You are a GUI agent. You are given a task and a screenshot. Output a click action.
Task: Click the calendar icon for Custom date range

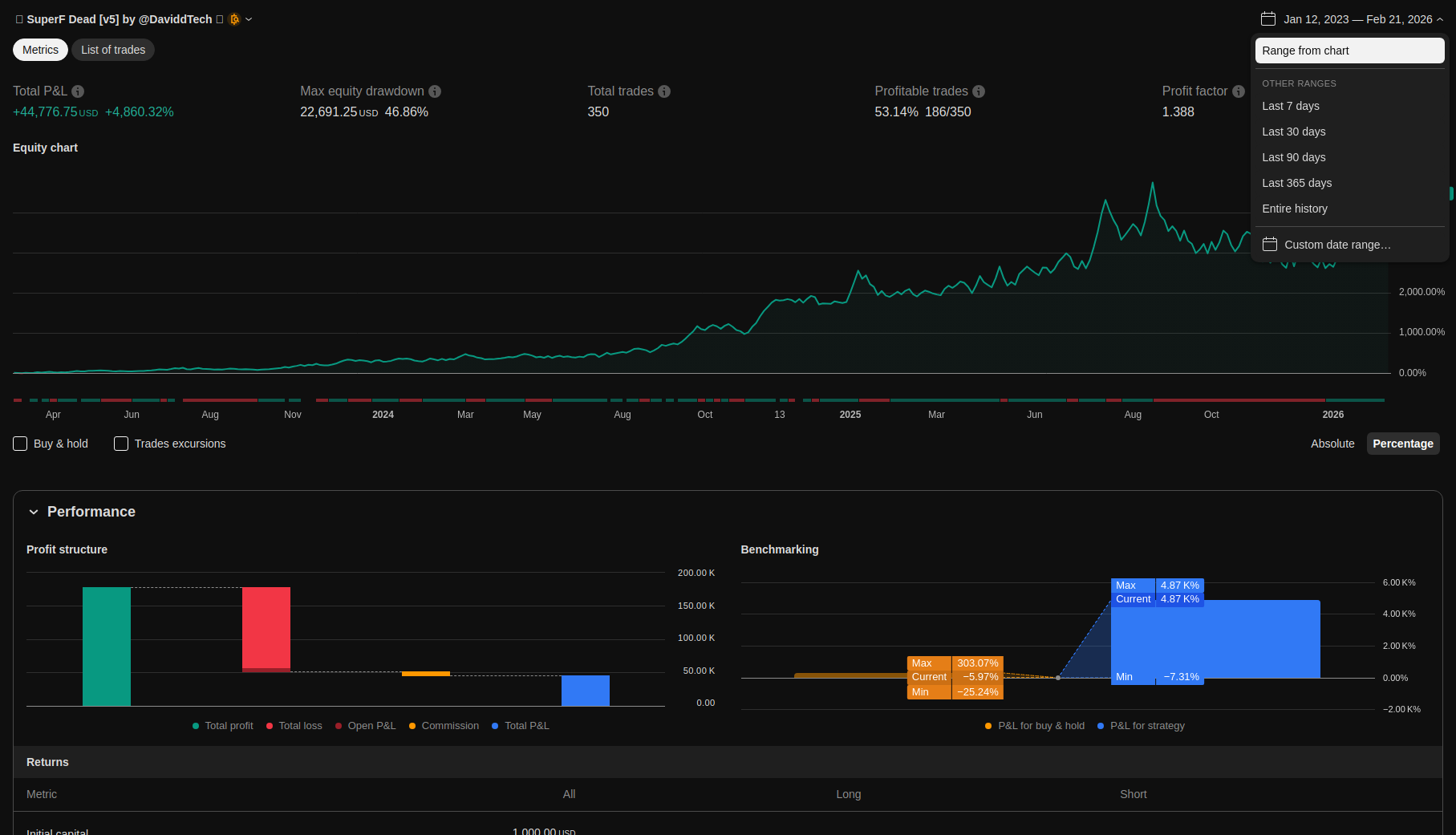pos(1270,245)
